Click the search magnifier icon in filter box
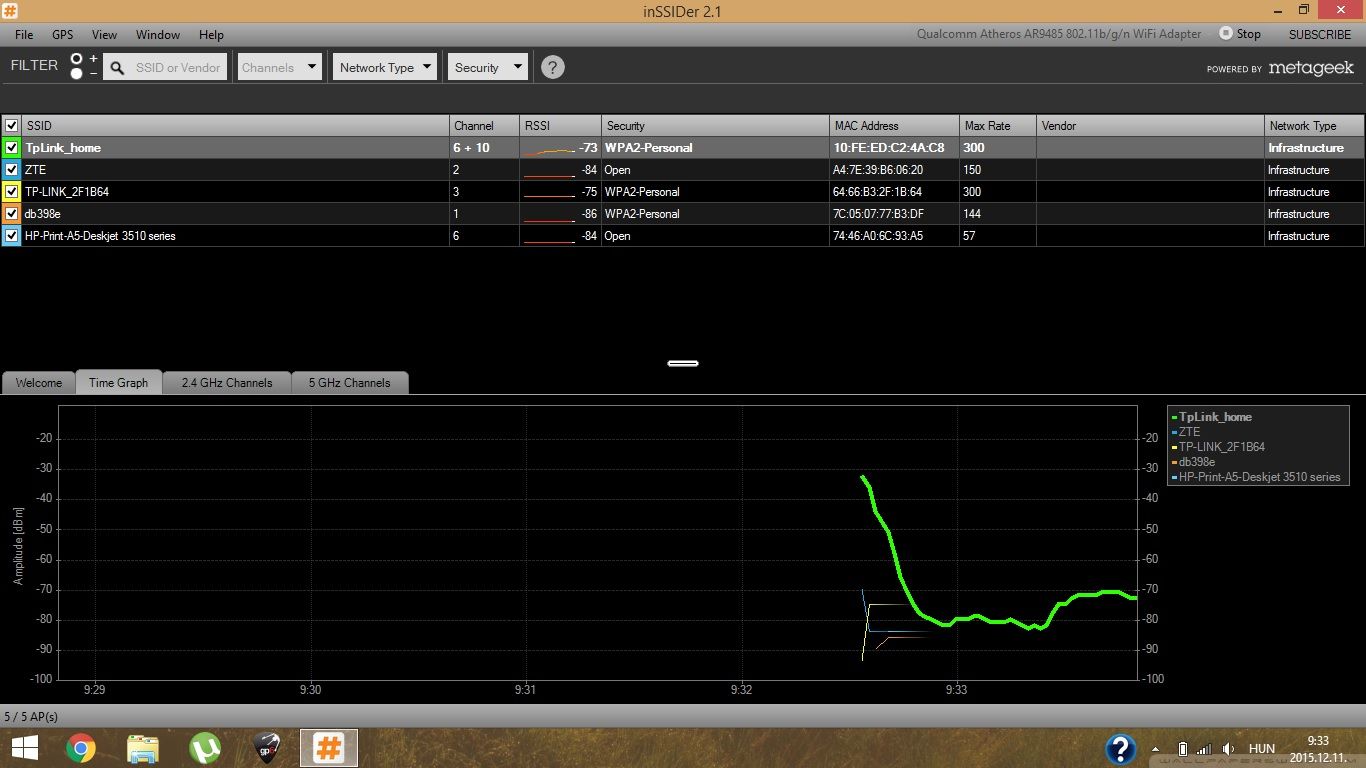 click(117, 68)
